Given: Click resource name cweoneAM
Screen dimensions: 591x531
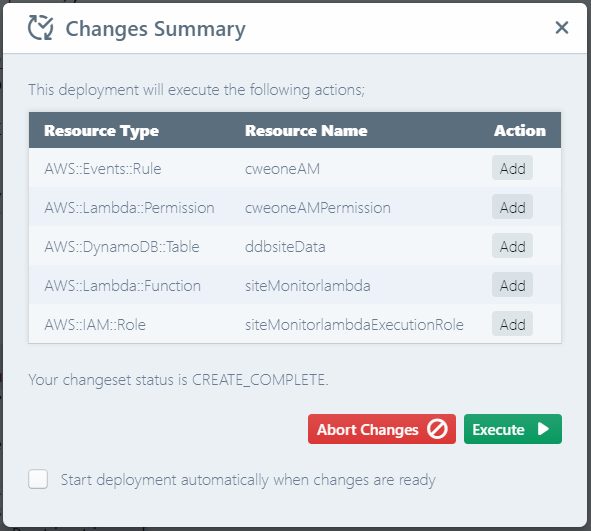Looking at the screenshot, I should point(282,168).
